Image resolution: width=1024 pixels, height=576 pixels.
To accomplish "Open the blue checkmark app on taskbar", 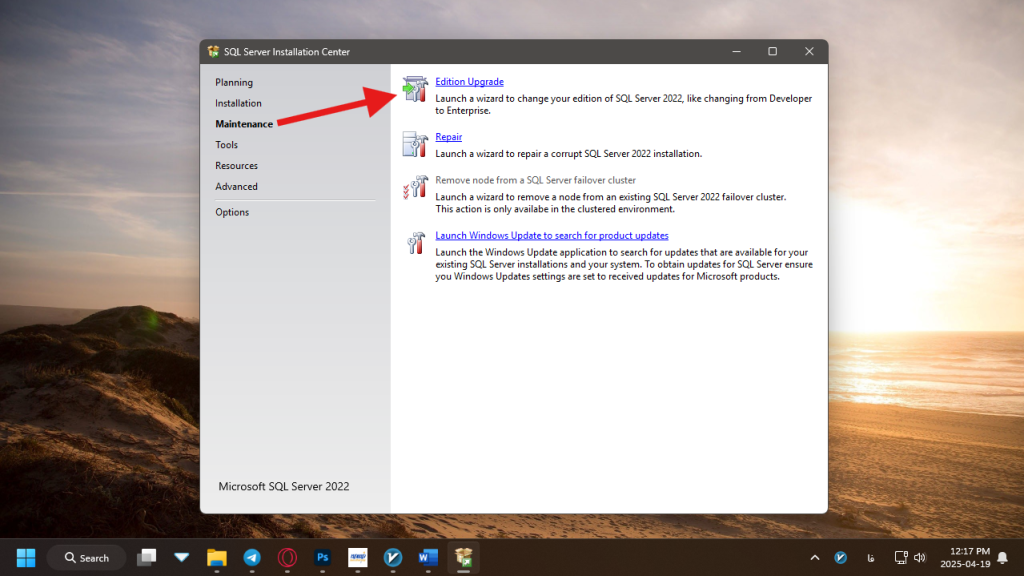I will pos(393,558).
